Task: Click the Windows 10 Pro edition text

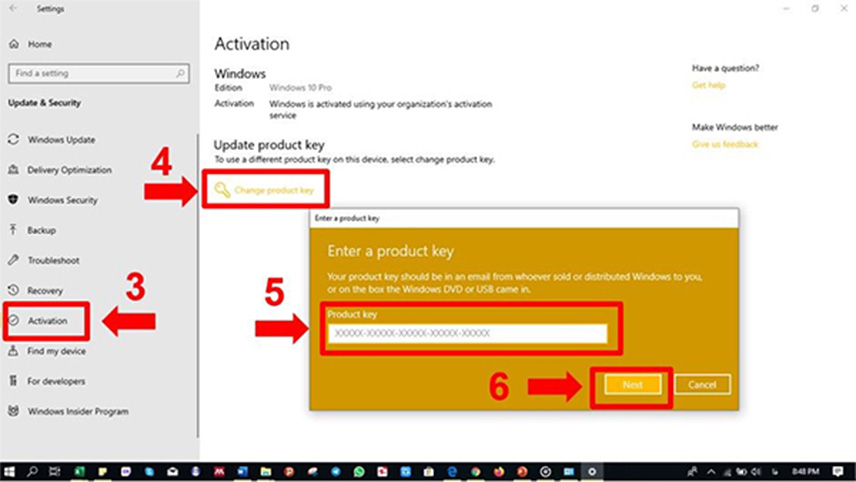Action: click(x=300, y=87)
